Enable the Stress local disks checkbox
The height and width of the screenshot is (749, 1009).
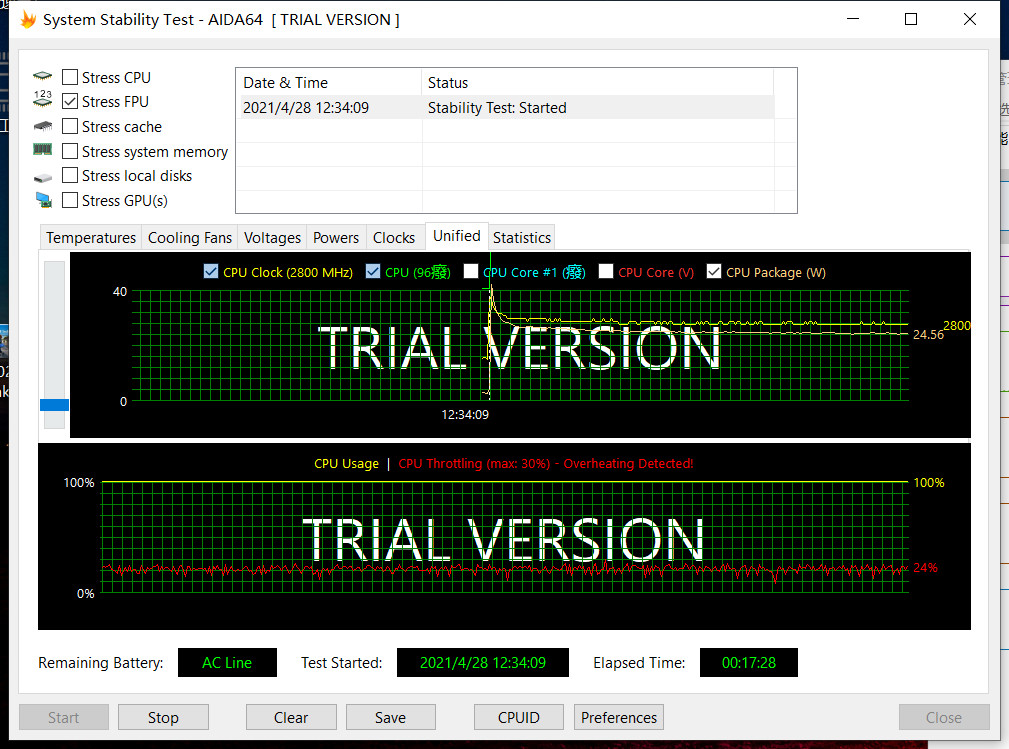pyautogui.click(x=69, y=176)
